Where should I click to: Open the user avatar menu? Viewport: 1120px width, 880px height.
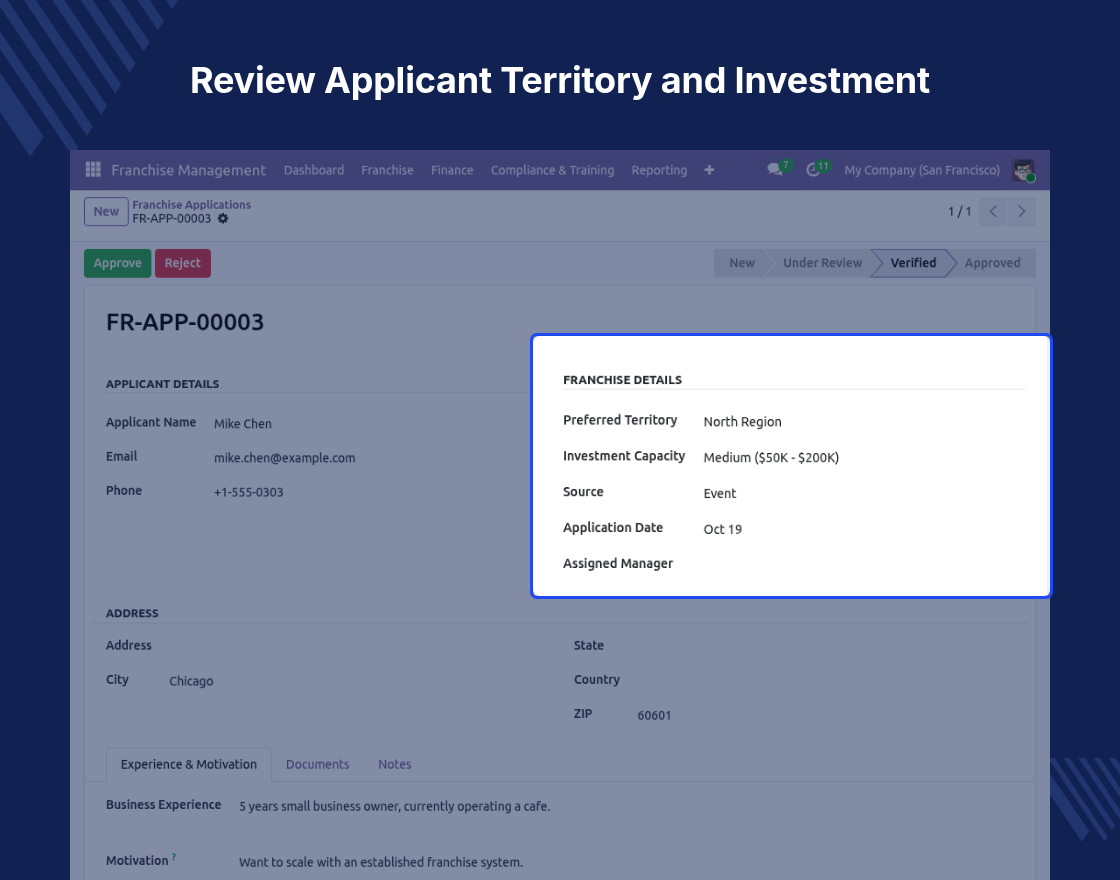coord(1024,170)
